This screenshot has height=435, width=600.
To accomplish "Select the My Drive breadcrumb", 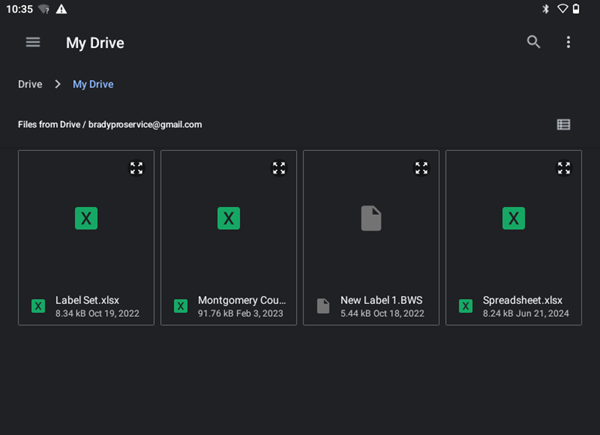I will tap(93, 84).
